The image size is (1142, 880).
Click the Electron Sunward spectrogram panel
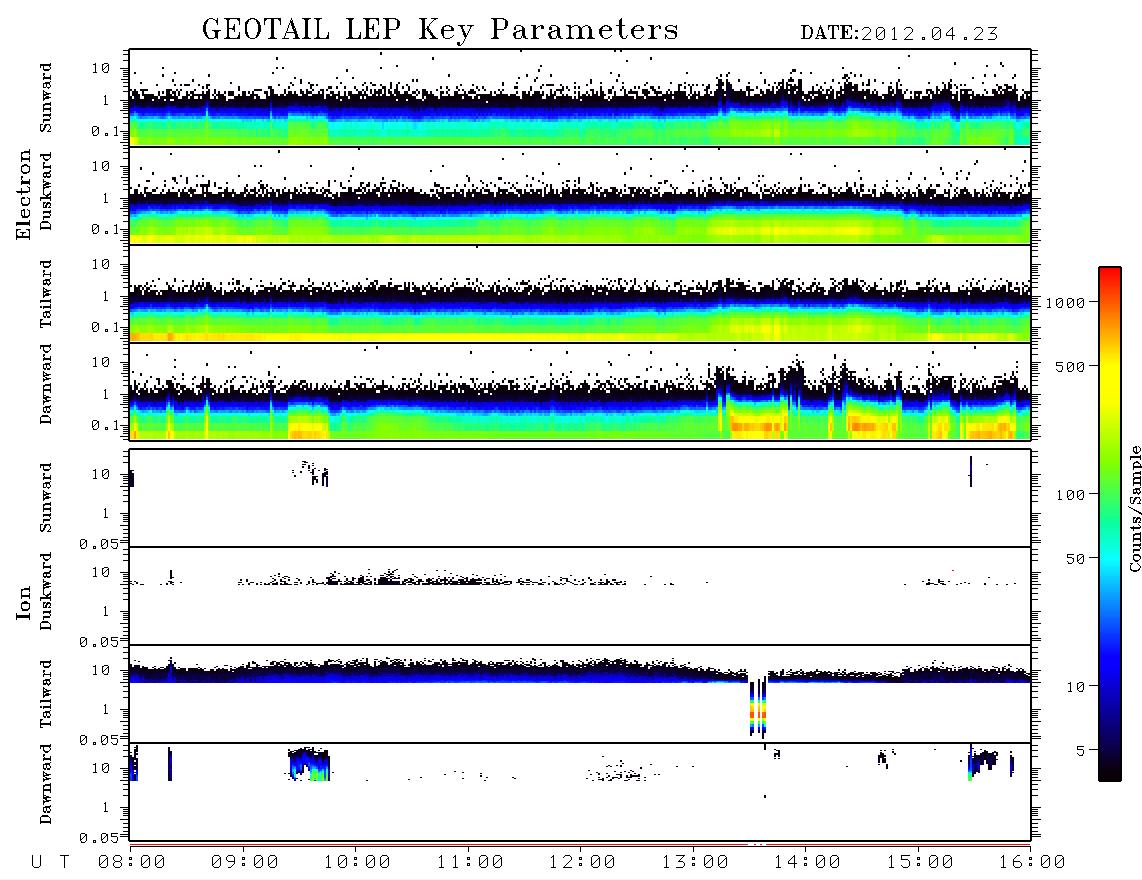click(580, 98)
